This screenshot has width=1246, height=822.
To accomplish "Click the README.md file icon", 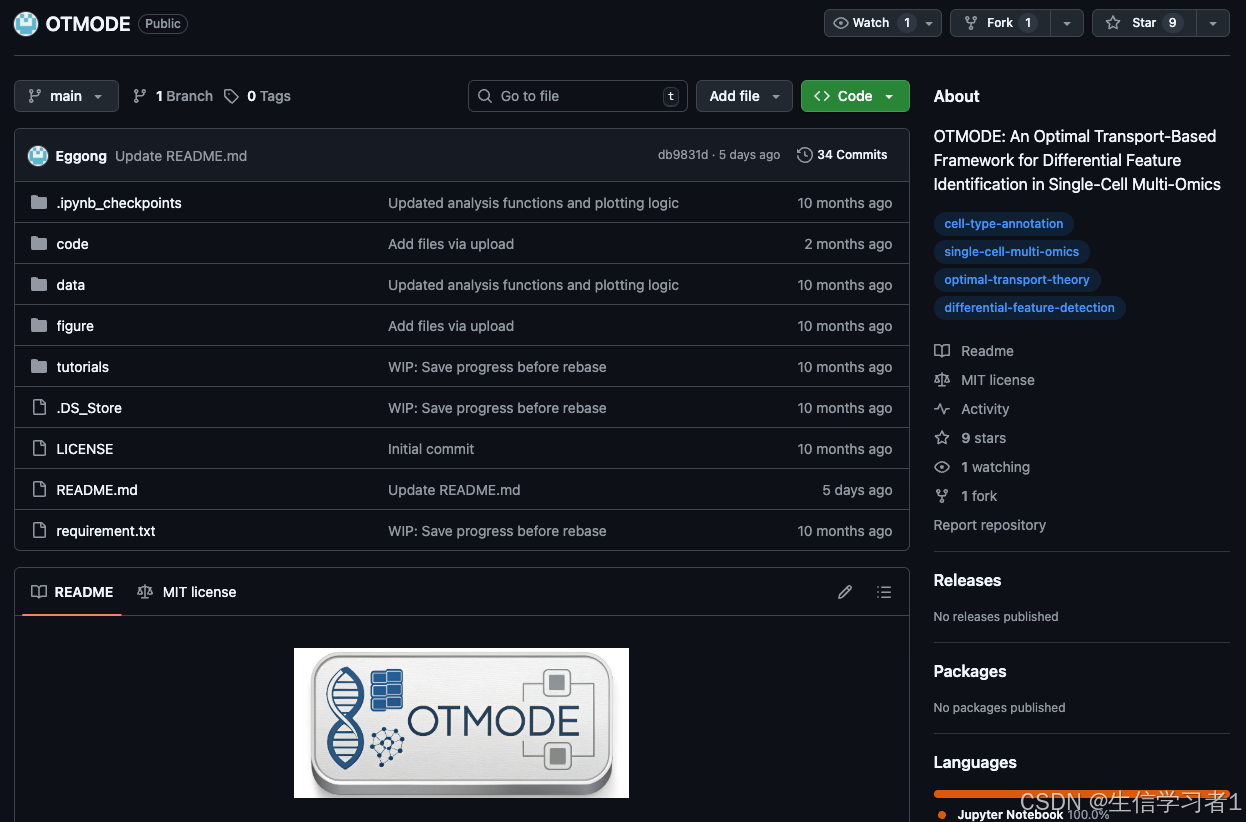I will pos(39,490).
